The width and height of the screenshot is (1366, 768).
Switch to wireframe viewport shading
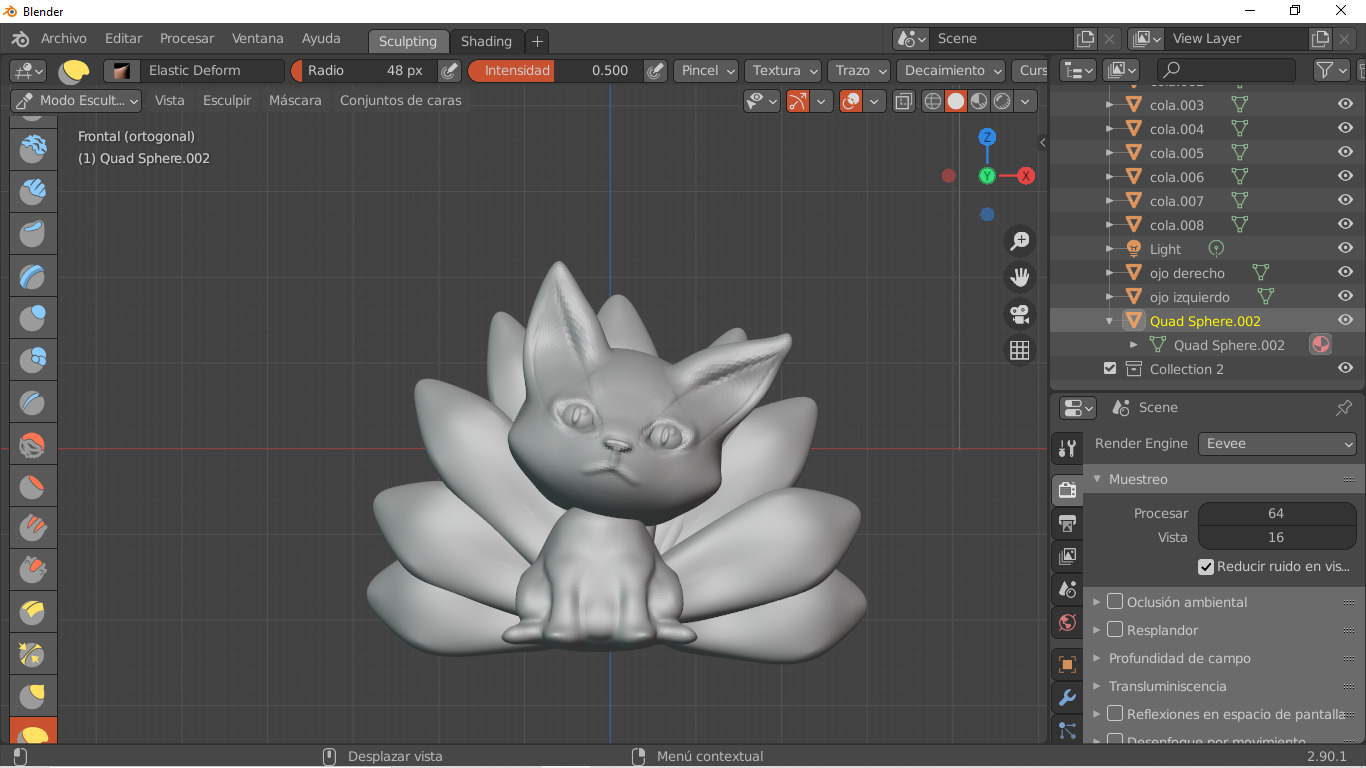point(933,101)
